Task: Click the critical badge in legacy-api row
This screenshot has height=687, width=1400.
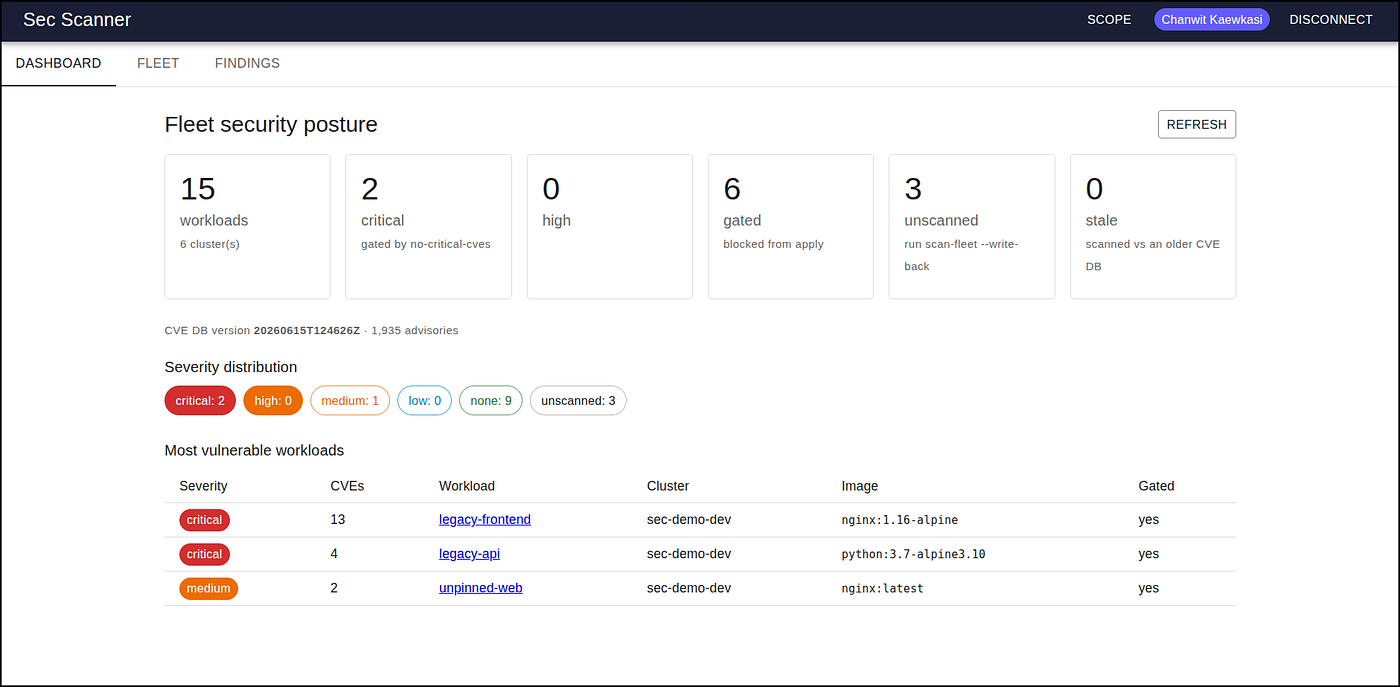Action: coord(205,554)
